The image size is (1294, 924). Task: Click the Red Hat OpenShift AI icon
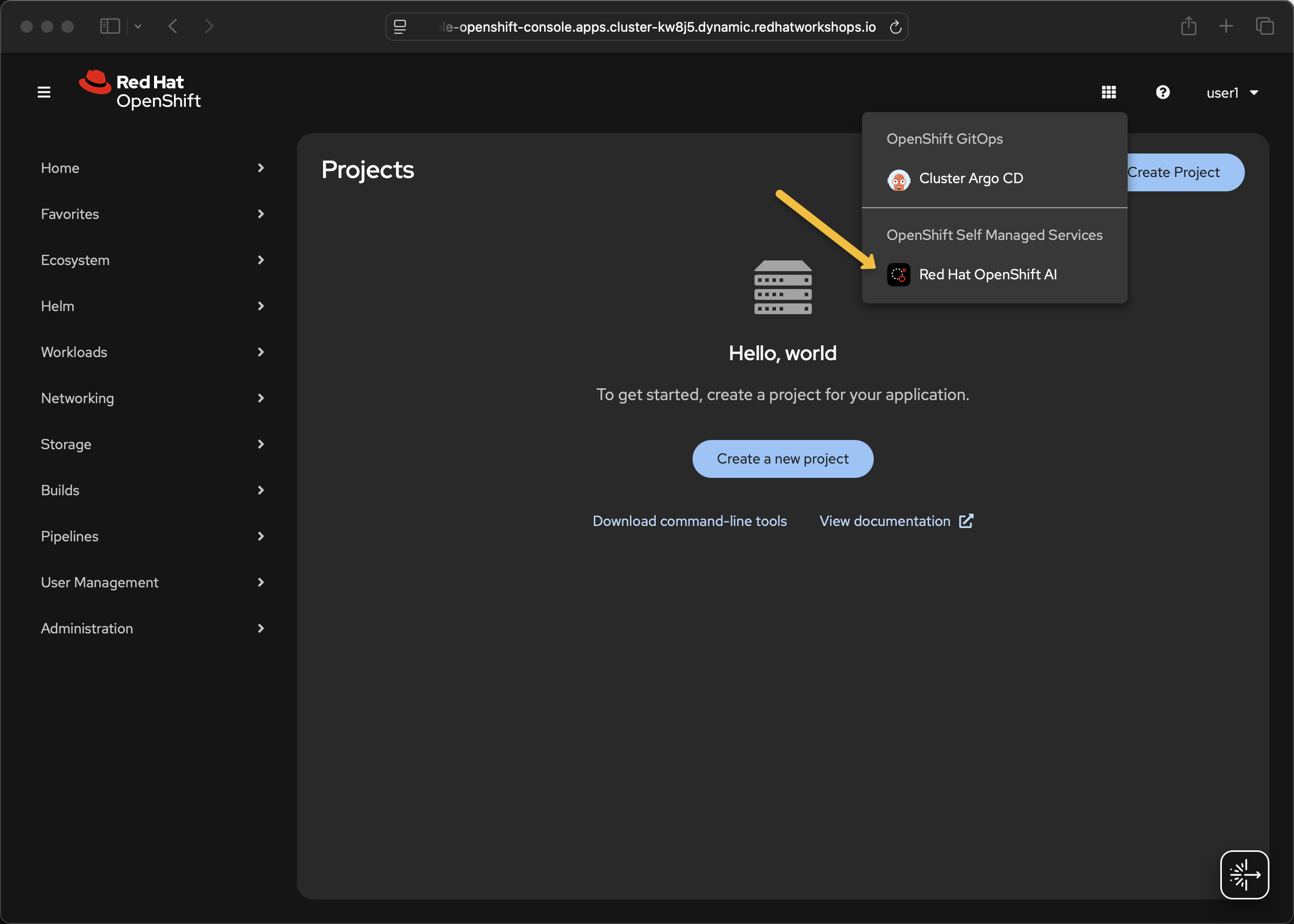(x=898, y=275)
